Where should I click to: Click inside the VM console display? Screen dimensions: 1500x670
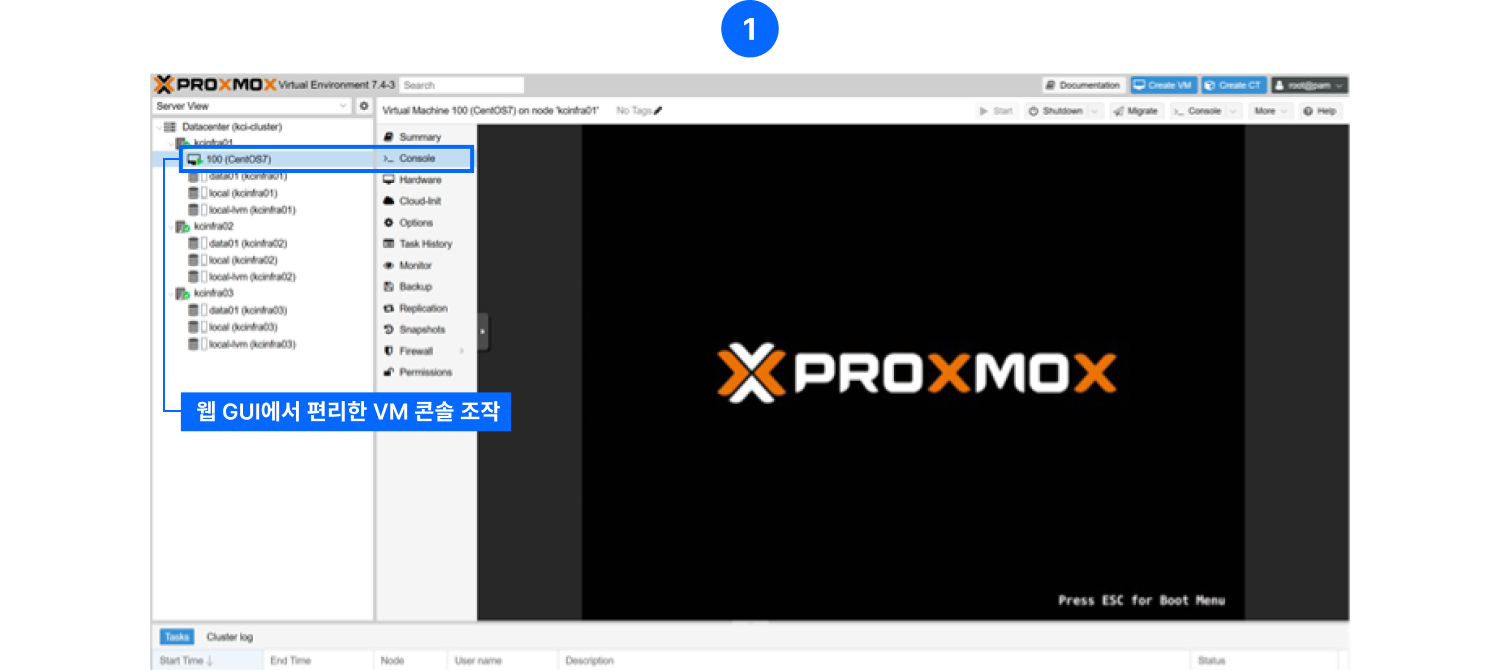point(913,372)
